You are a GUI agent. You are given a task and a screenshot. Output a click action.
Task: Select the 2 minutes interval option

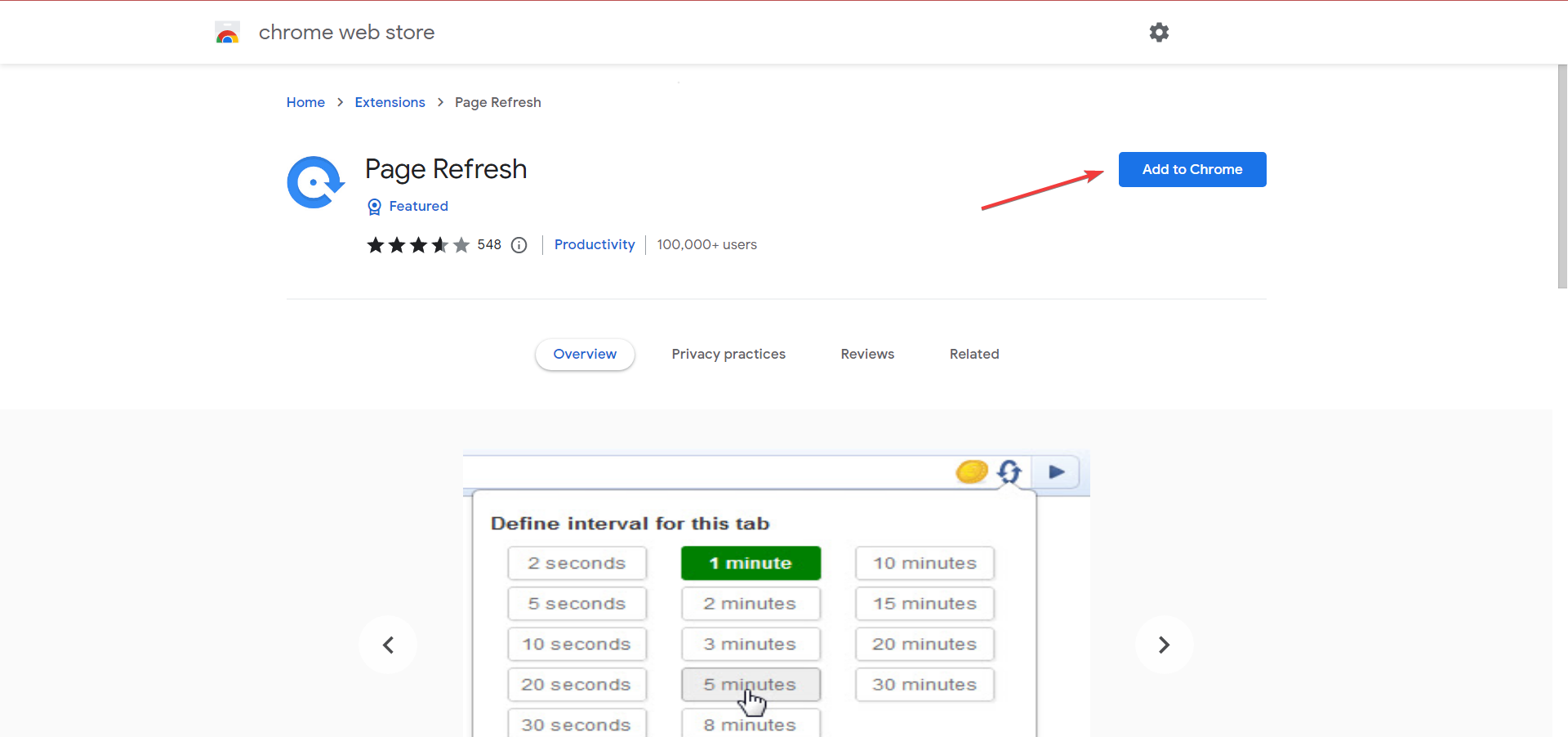(751, 604)
